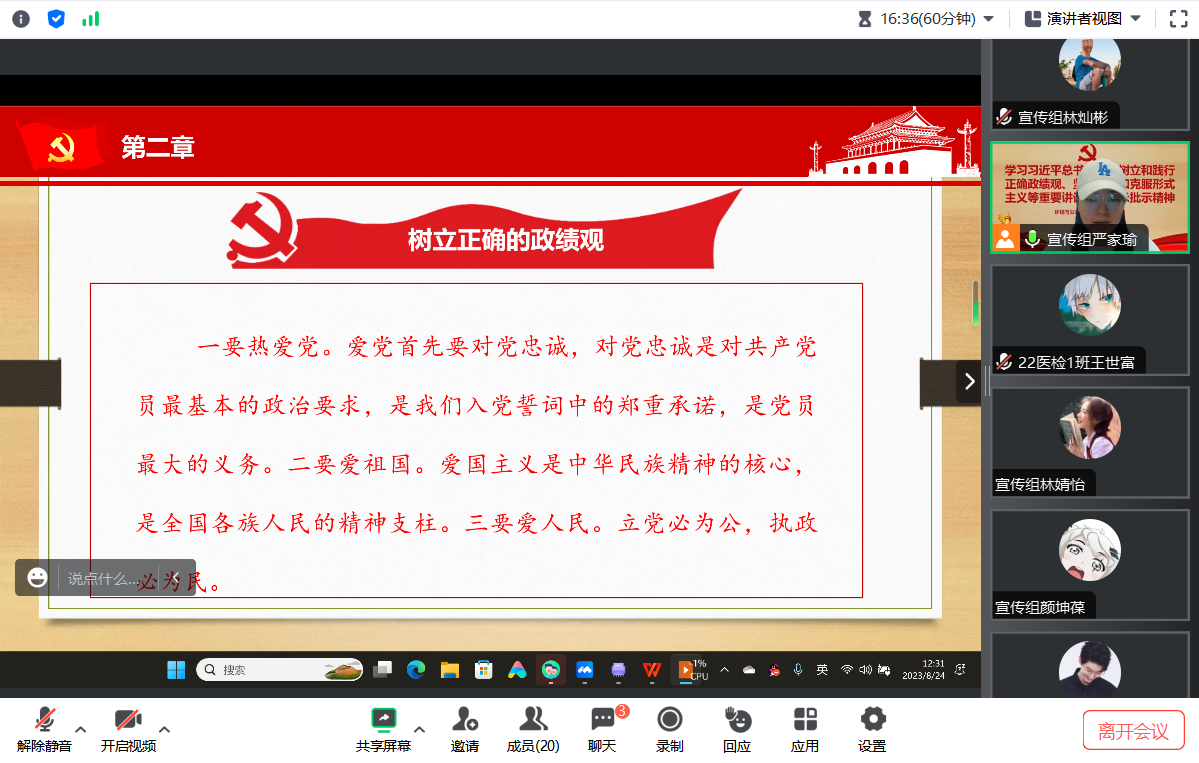The height and width of the screenshot is (763, 1199).
Task: Open the meeting info icon
Action: (21, 19)
